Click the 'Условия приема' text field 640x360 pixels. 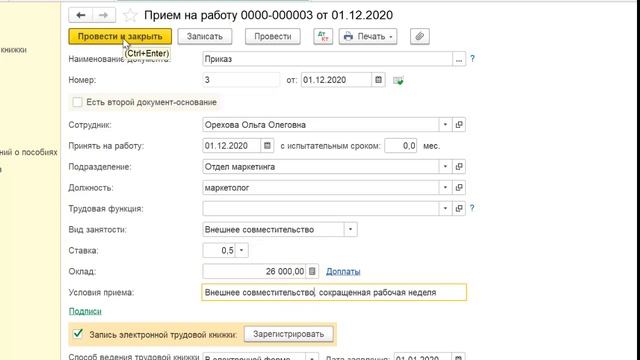click(x=334, y=292)
